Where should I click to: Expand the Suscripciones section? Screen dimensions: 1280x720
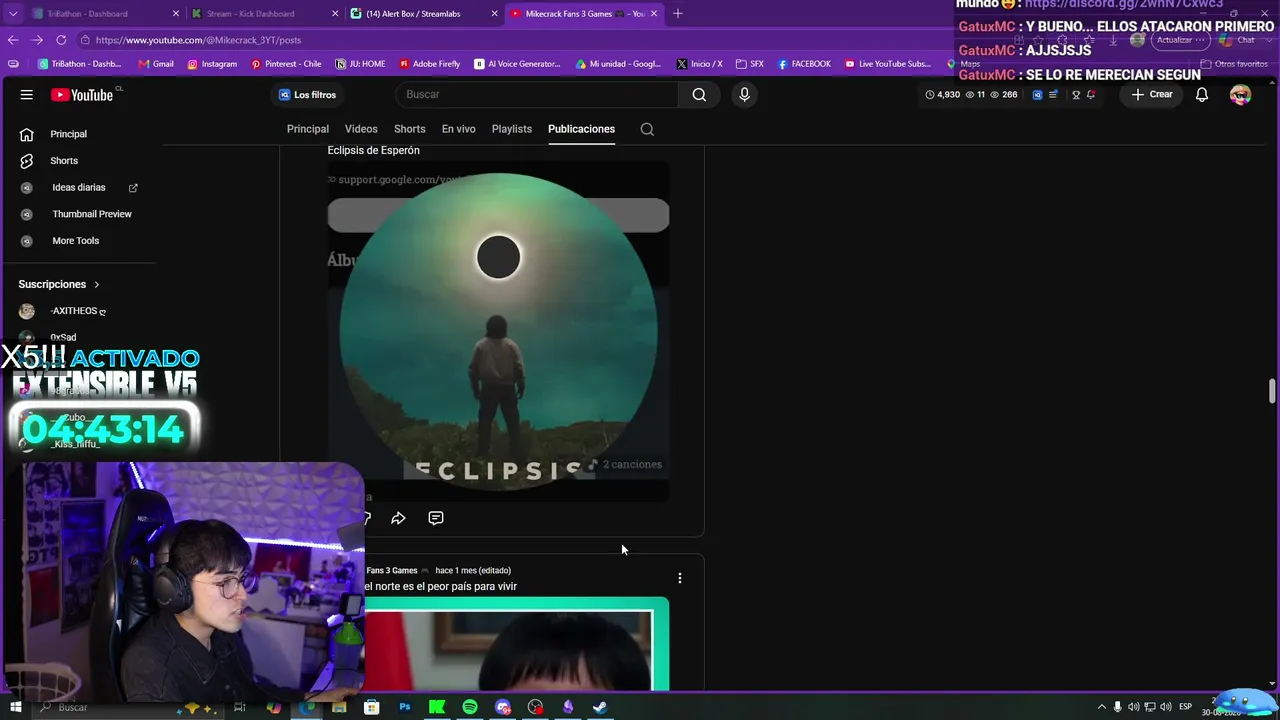pyautogui.click(x=59, y=284)
